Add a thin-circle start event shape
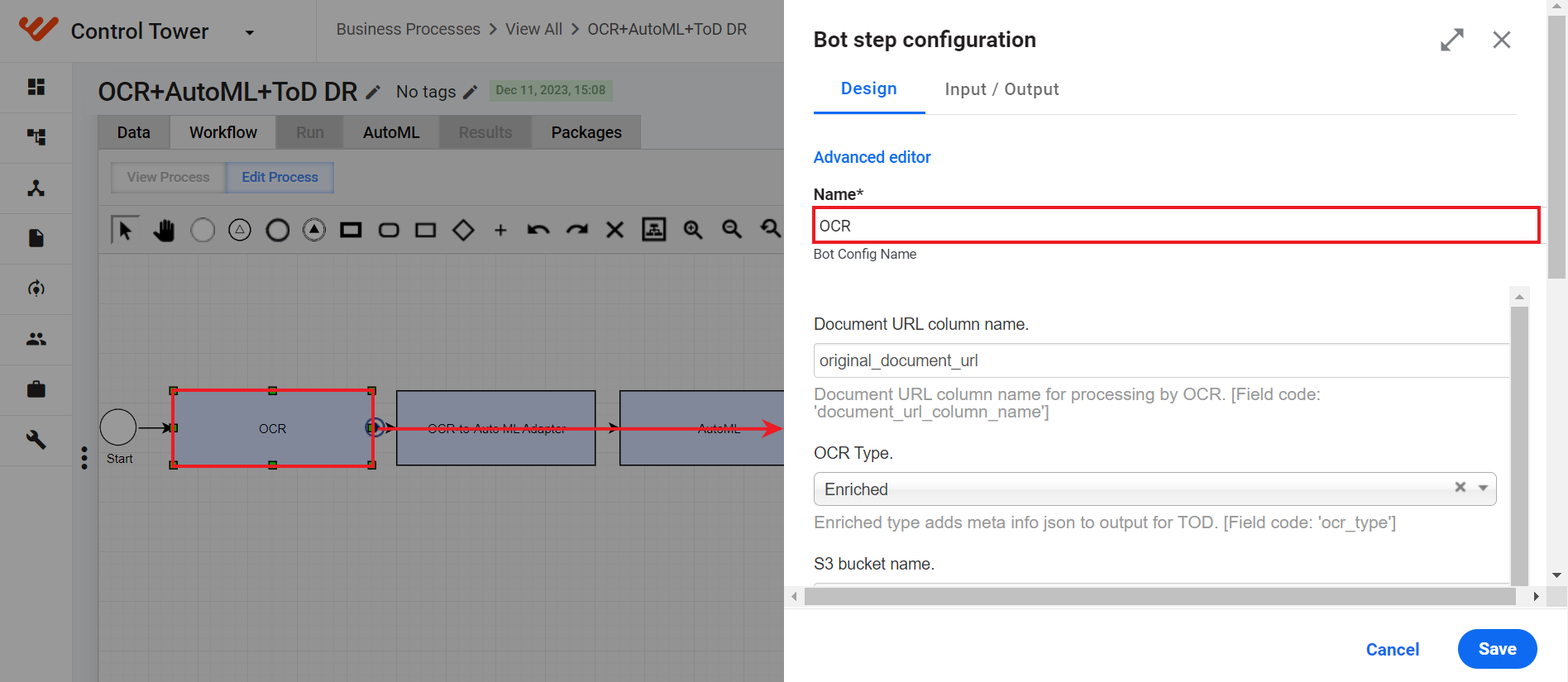 203,230
